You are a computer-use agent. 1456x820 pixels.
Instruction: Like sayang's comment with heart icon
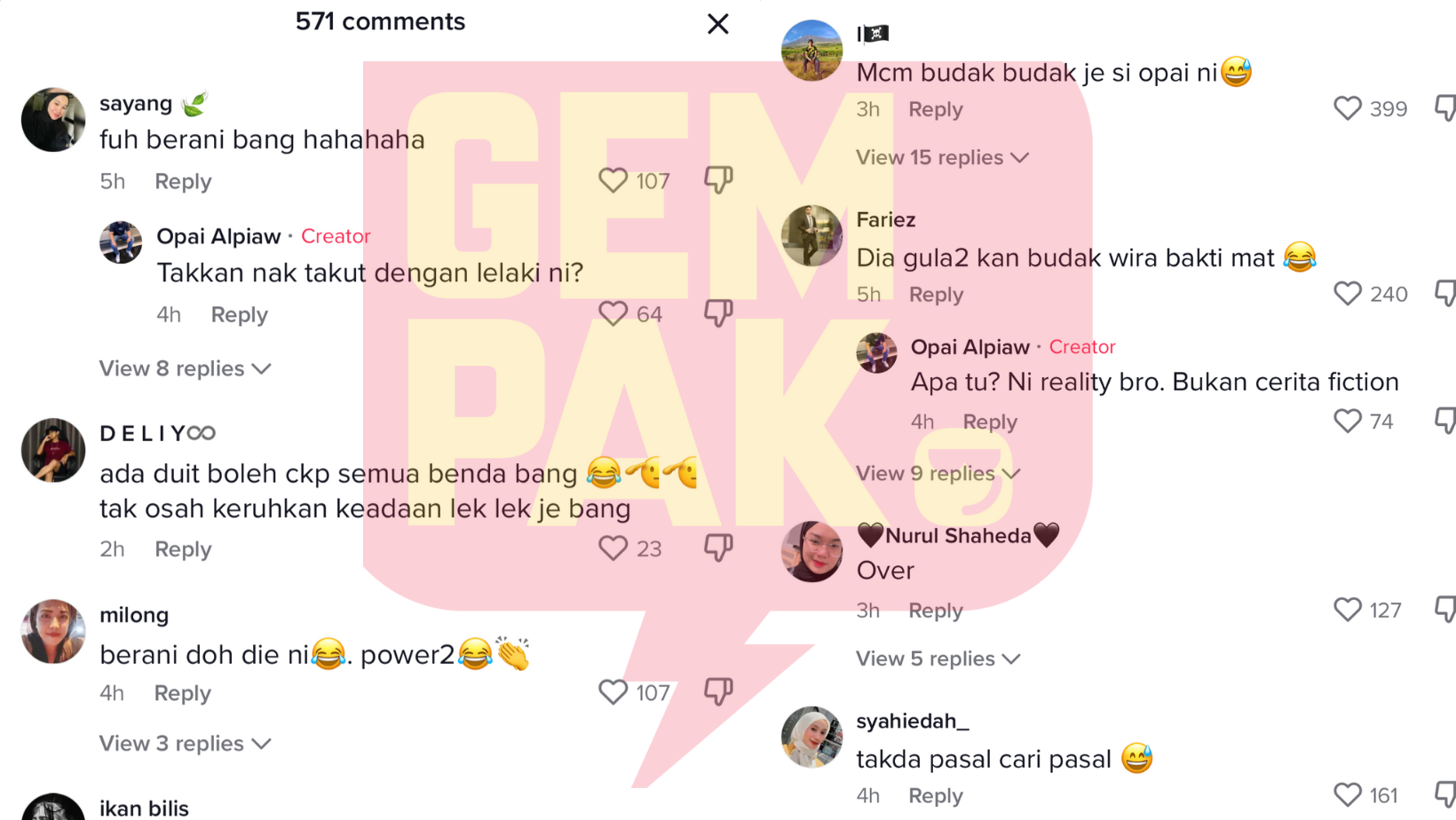(x=613, y=181)
